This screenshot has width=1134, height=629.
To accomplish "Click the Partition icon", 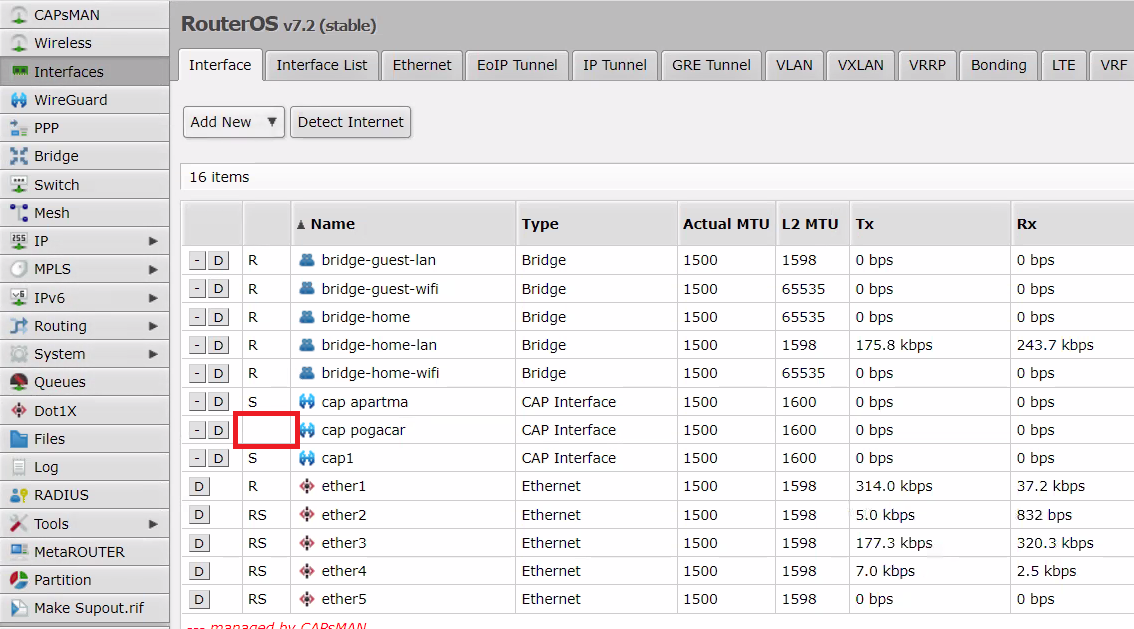I will click(19, 580).
